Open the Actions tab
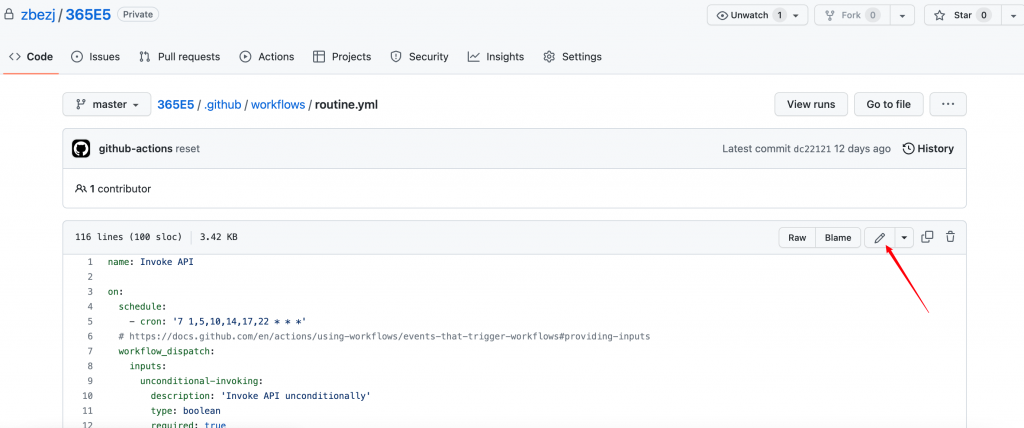 266,57
